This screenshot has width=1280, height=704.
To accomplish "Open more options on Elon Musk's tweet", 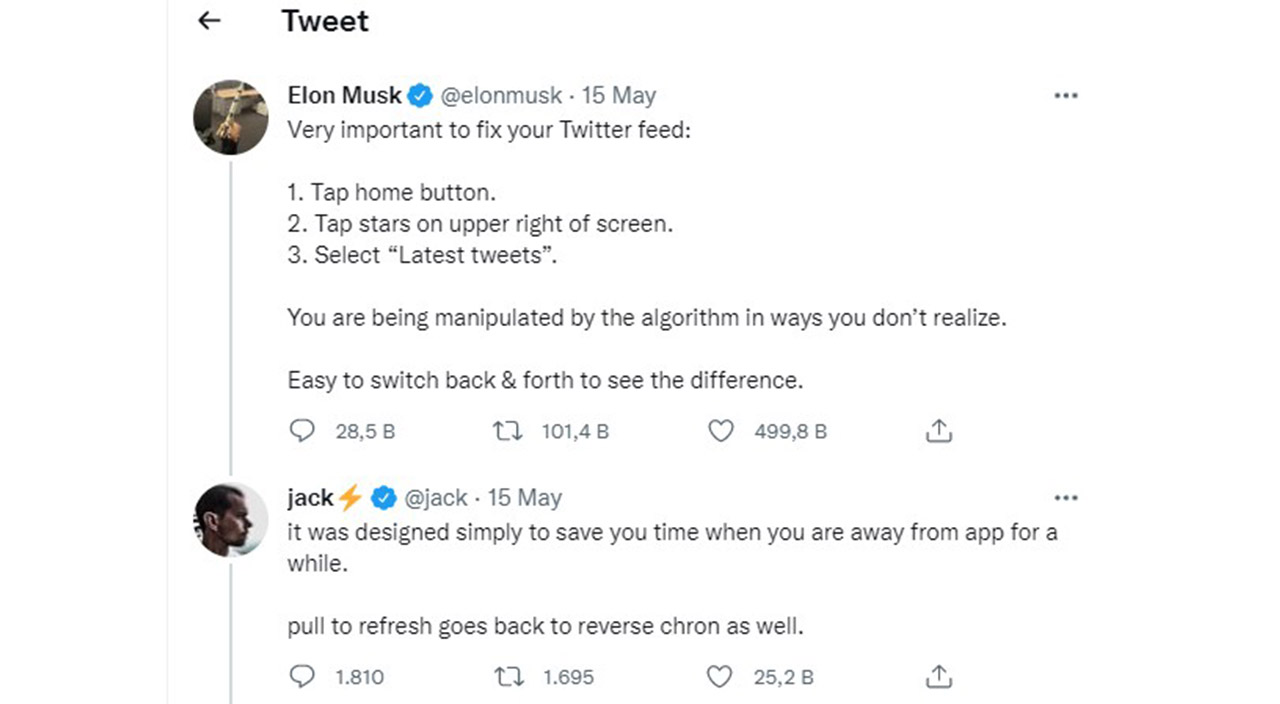I will 1066,96.
